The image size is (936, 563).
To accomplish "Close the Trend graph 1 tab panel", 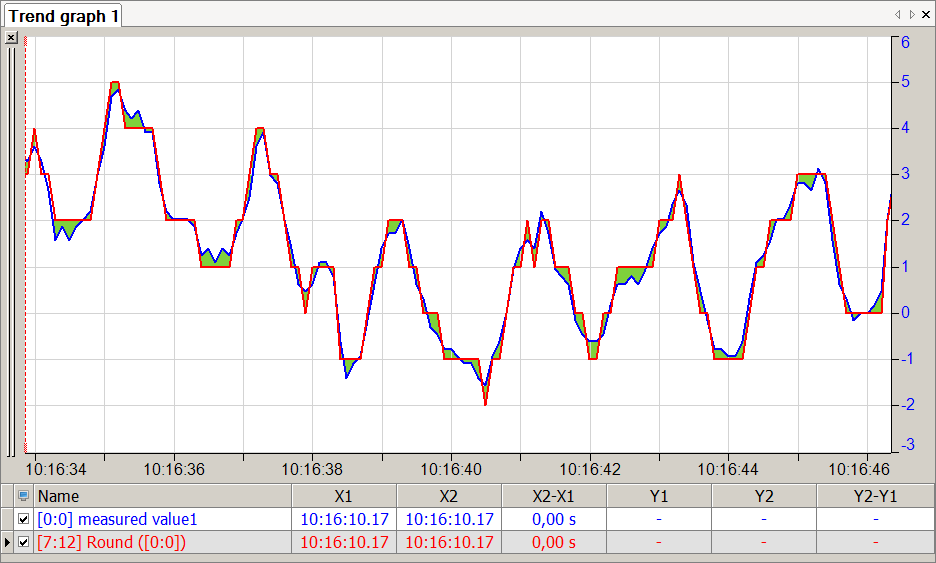I will pos(925,15).
